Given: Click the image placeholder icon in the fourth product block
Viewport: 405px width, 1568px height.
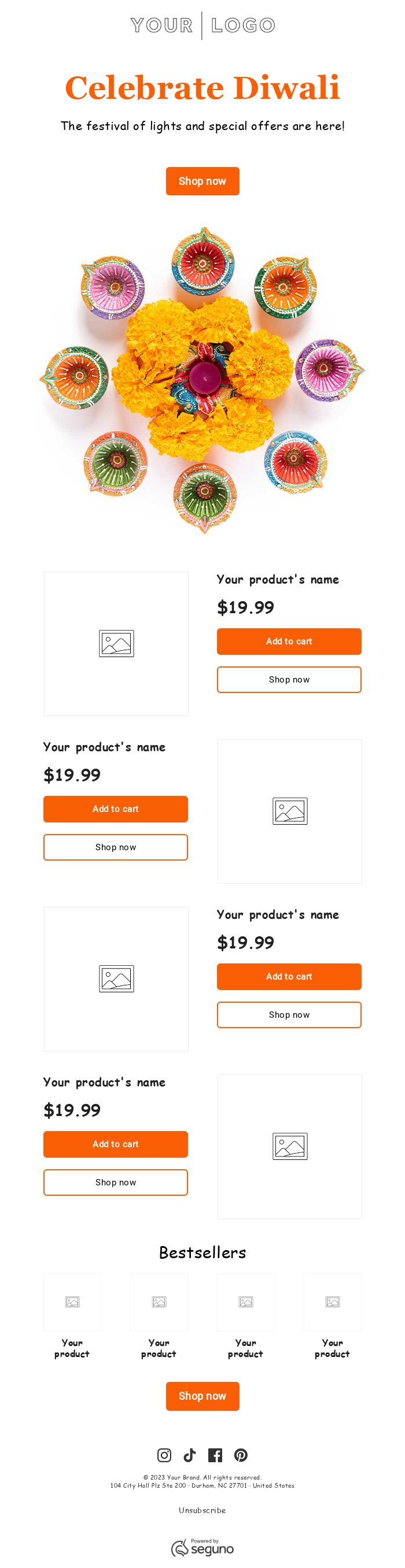Looking at the screenshot, I should (x=289, y=1146).
